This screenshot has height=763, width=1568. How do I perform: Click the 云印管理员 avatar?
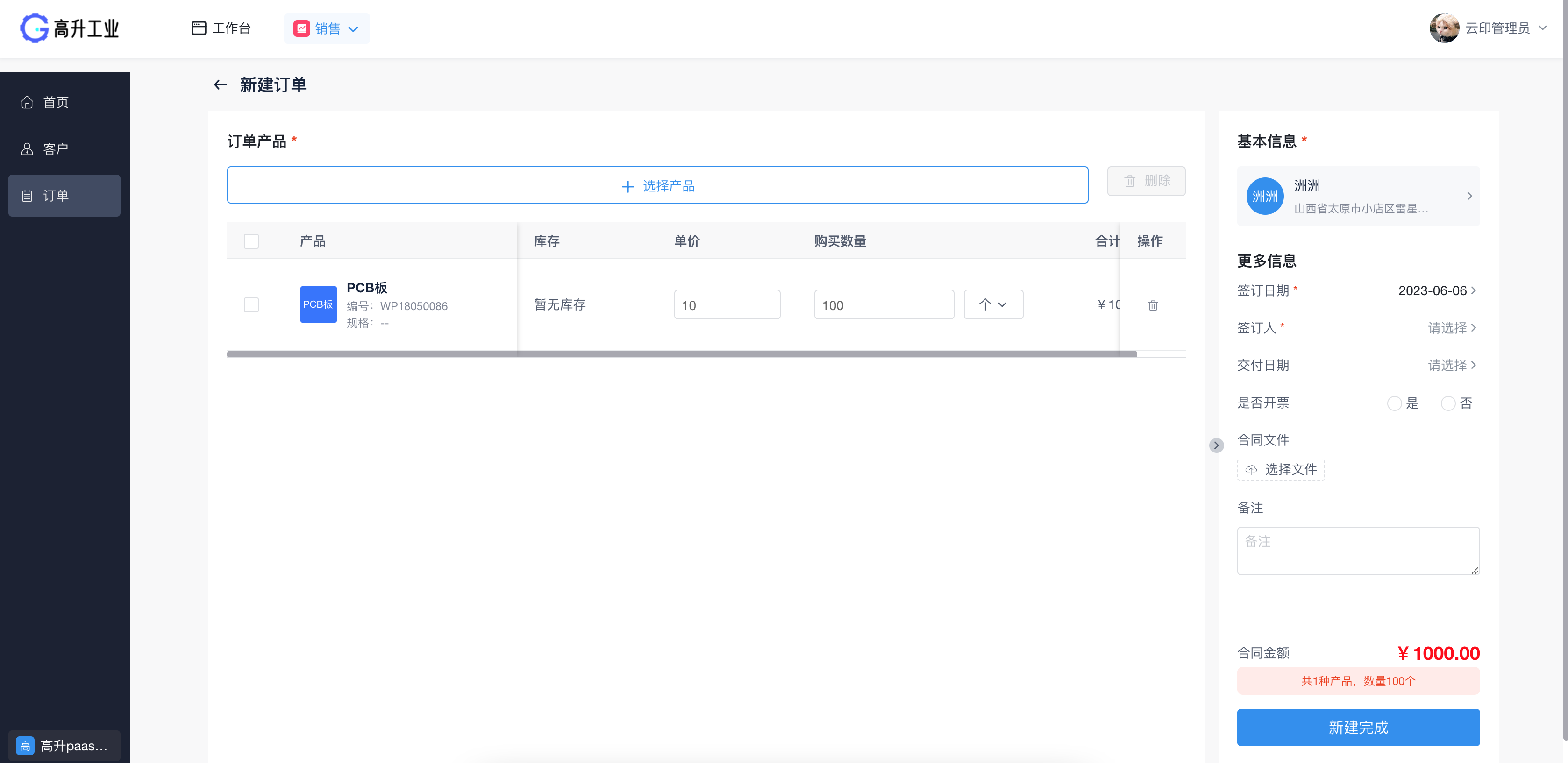pyautogui.click(x=1444, y=28)
